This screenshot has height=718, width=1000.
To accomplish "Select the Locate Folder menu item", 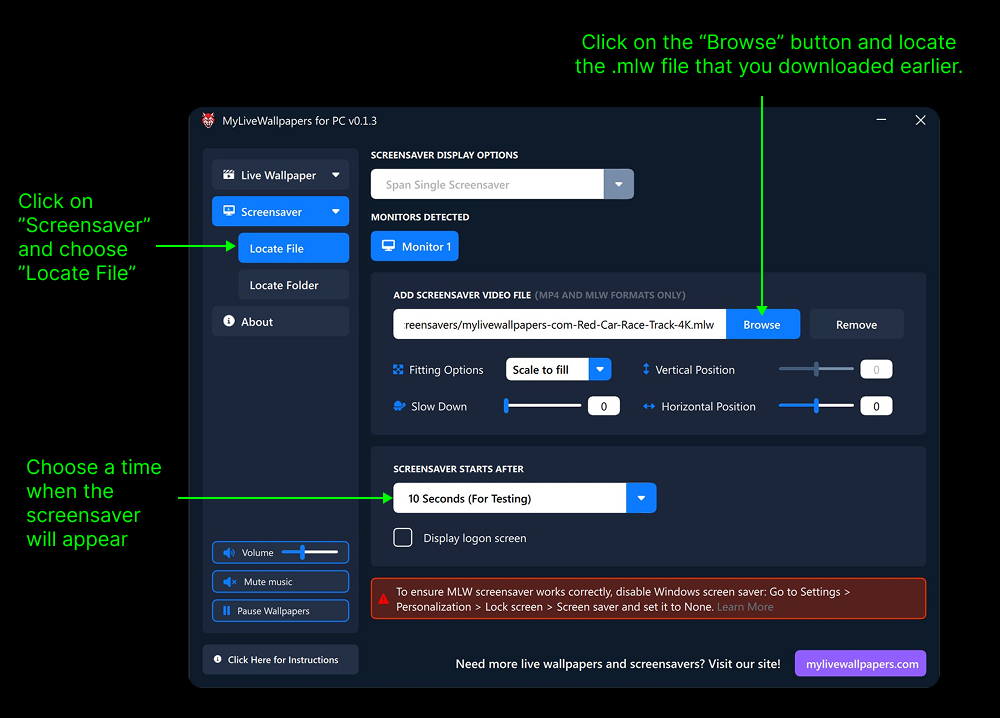I will (284, 285).
